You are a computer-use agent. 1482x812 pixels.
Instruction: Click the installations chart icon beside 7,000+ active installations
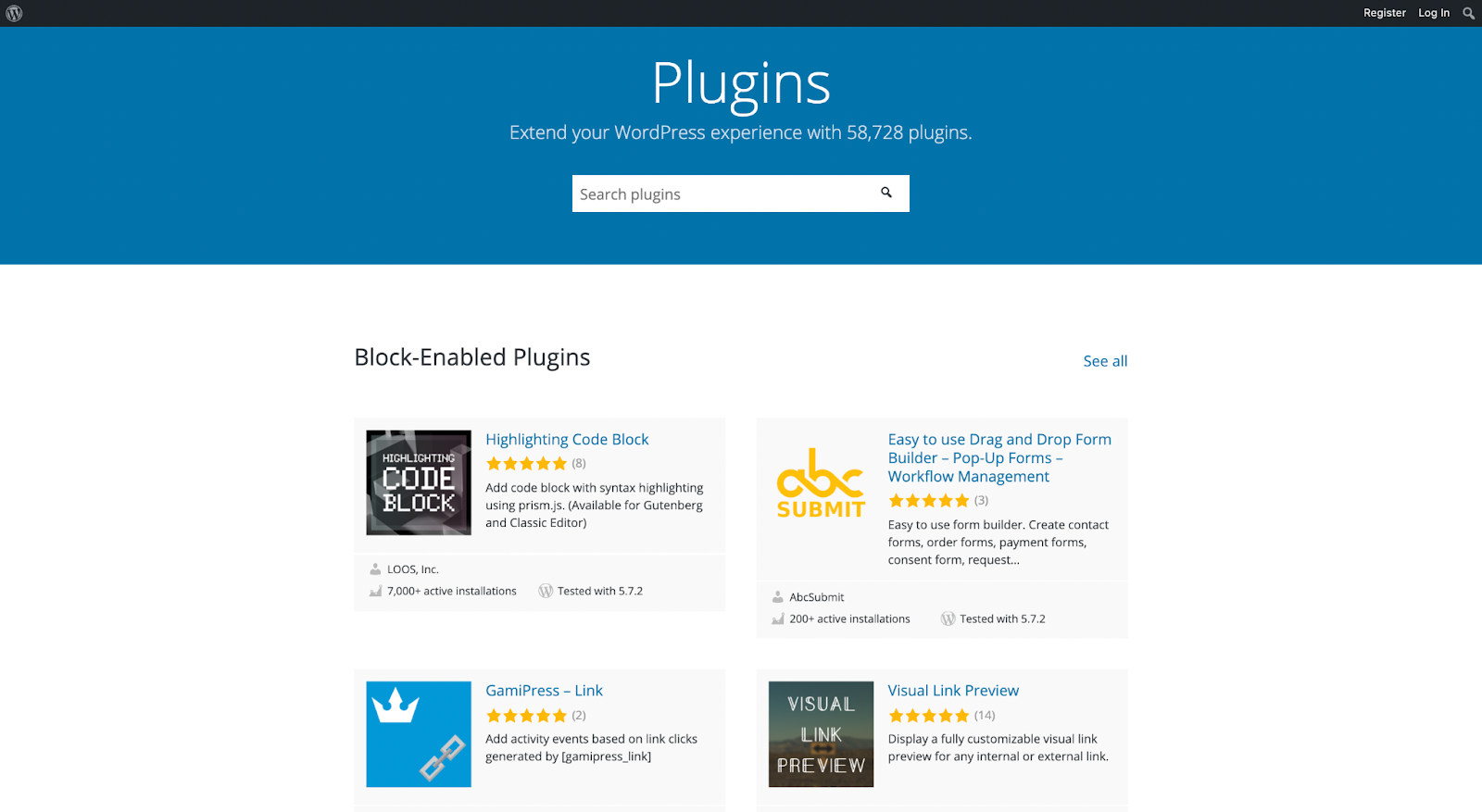375,591
